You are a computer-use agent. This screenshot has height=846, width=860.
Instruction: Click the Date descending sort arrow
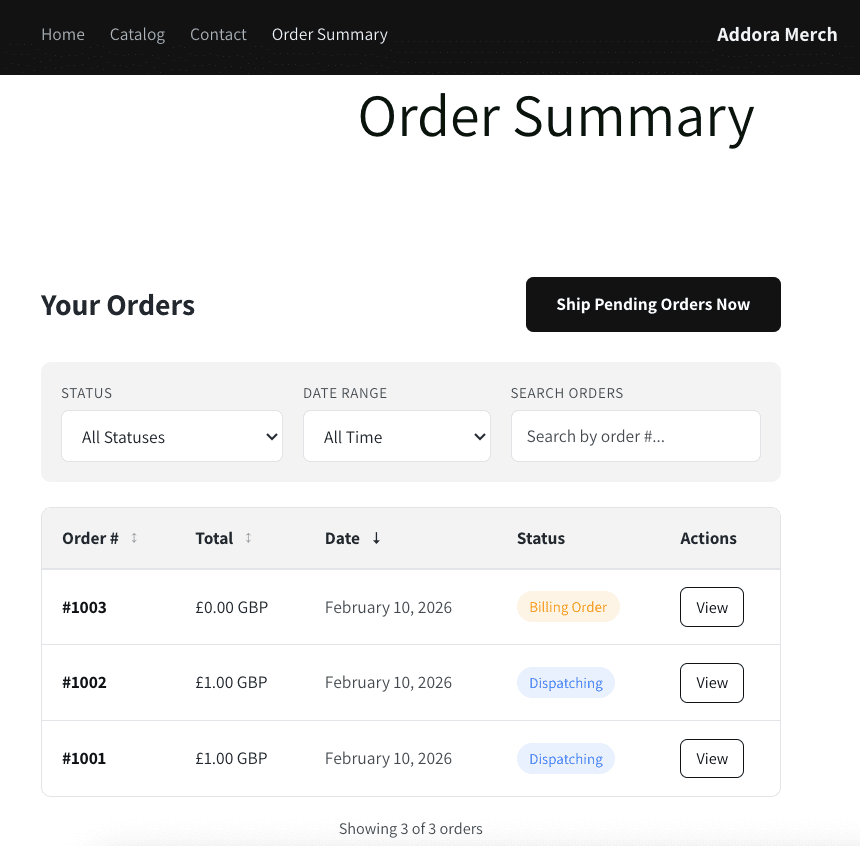376,538
